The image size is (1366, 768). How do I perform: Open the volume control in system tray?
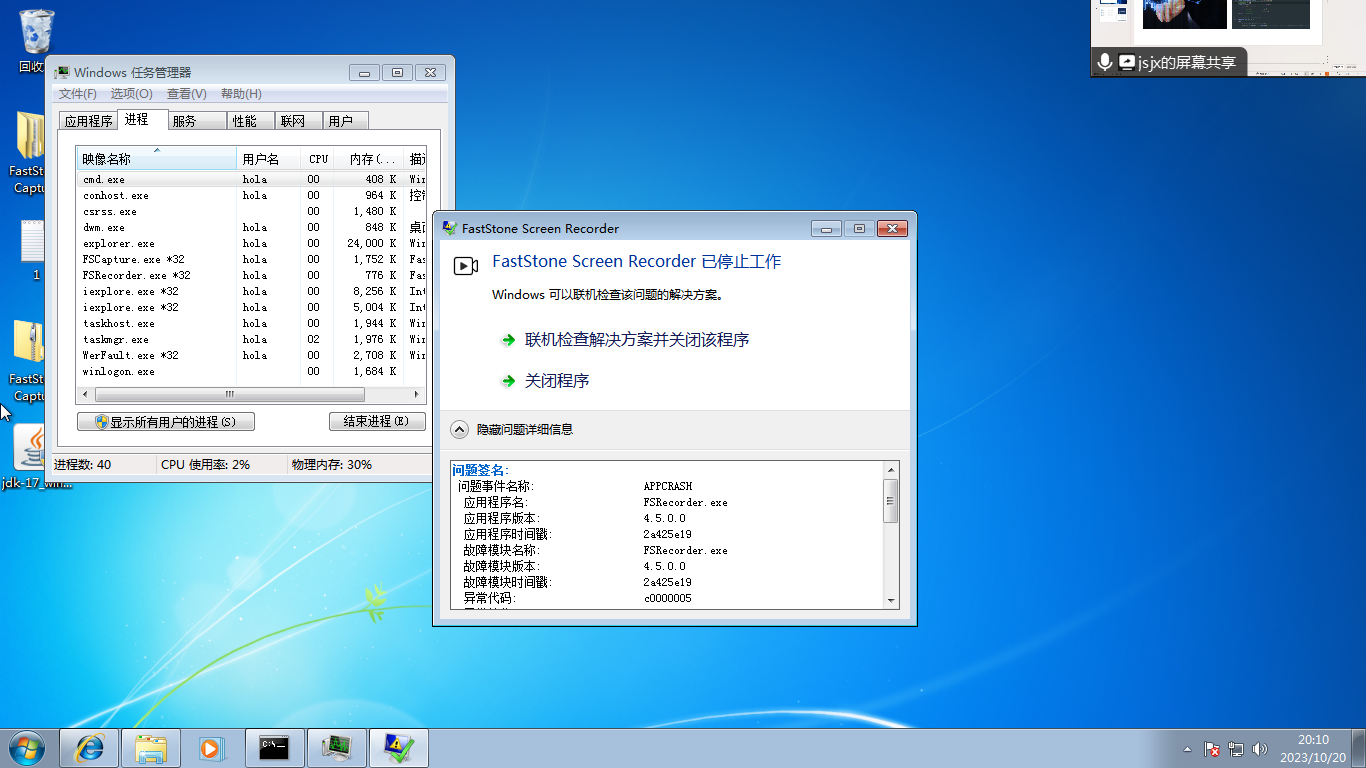1258,748
